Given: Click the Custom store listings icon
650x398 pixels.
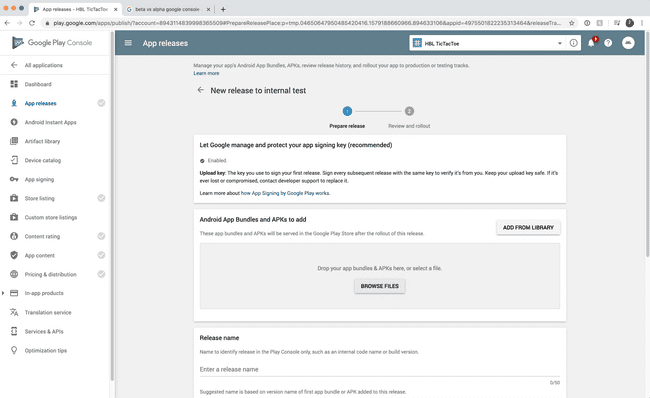Looking at the screenshot, I should click(x=14, y=217).
